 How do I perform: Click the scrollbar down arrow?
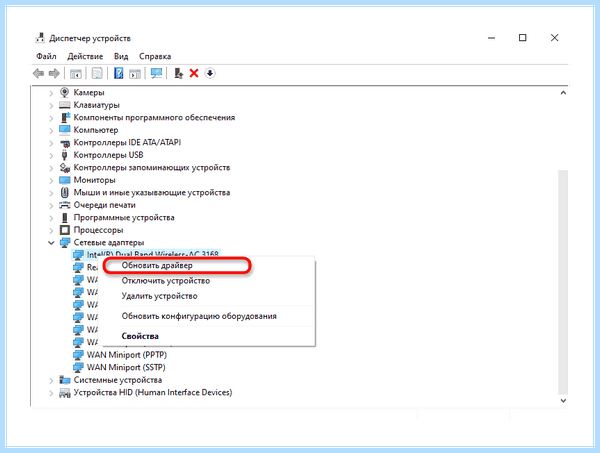pos(563,401)
